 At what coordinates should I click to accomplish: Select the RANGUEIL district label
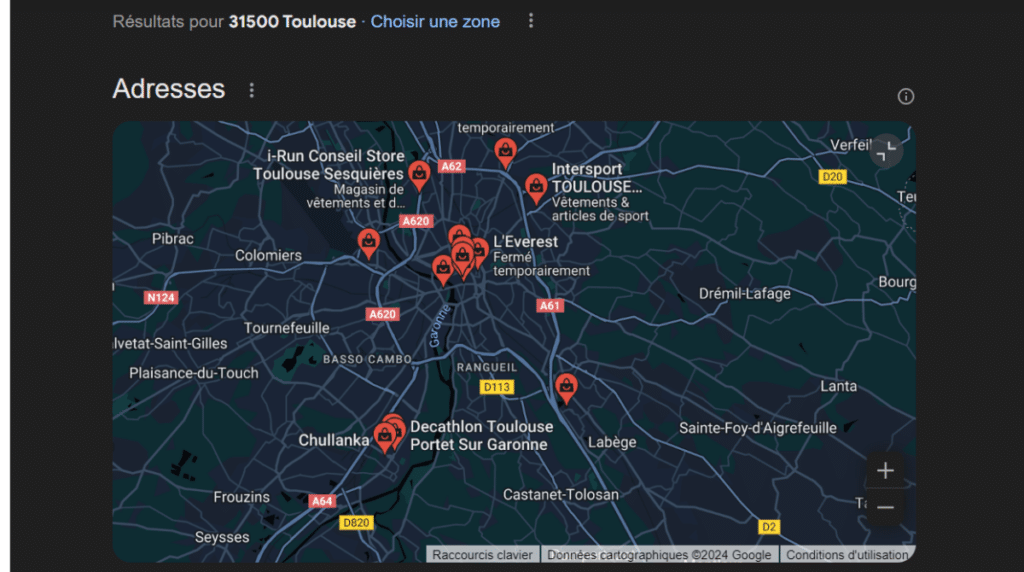(487, 368)
